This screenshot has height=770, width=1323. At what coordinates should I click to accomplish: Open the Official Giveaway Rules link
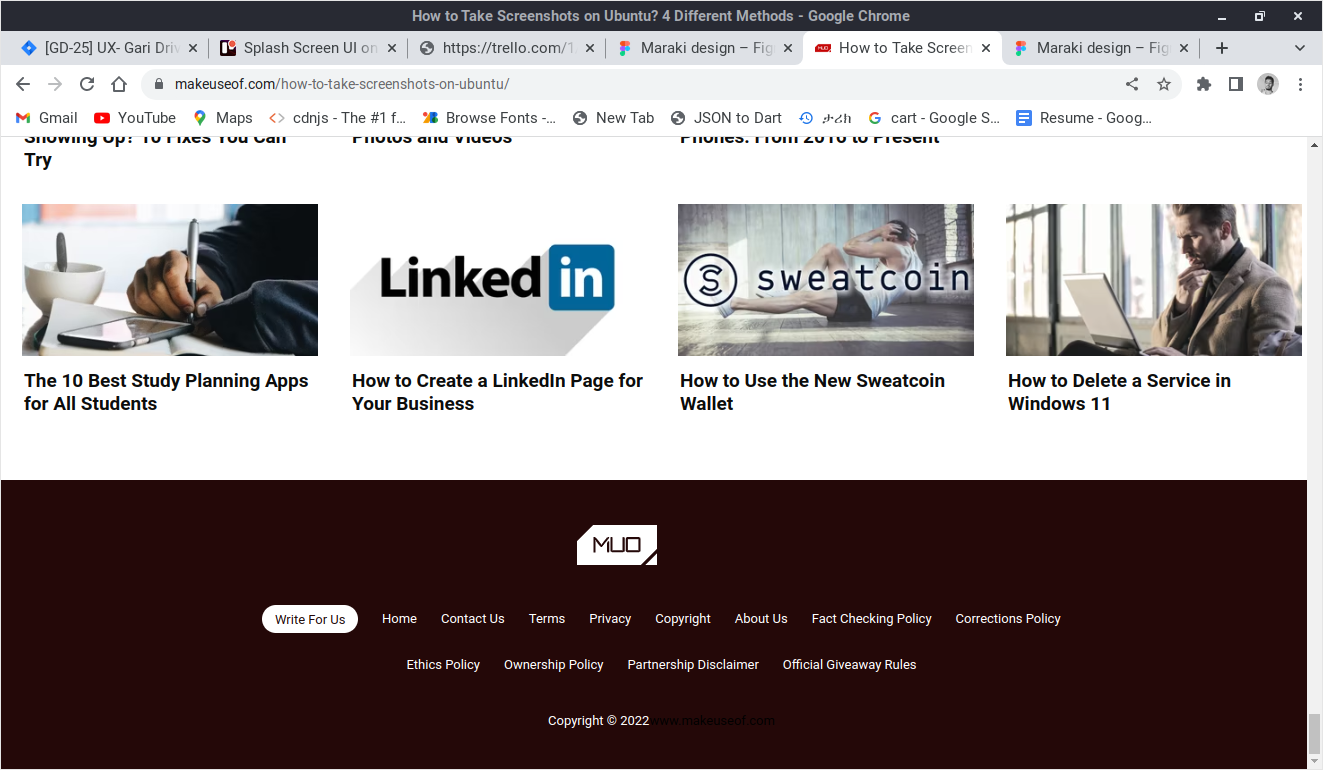click(850, 665)
